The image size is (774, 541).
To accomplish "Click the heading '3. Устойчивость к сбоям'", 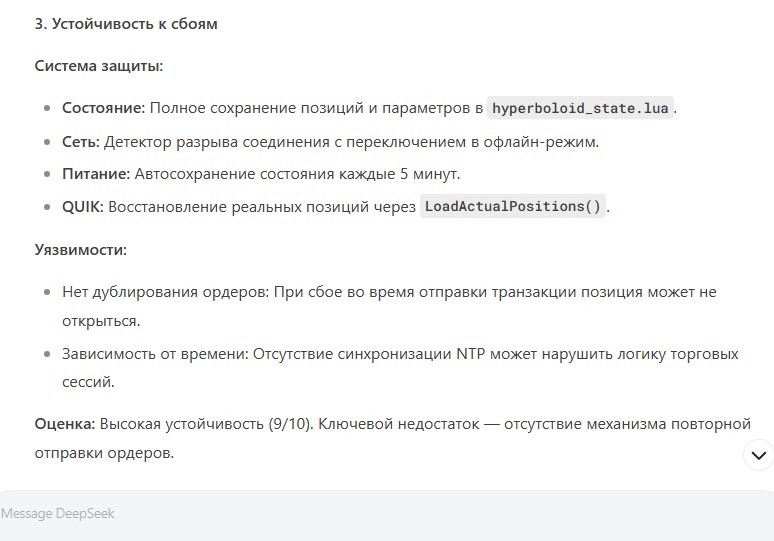I will click(x=126, y=24).
